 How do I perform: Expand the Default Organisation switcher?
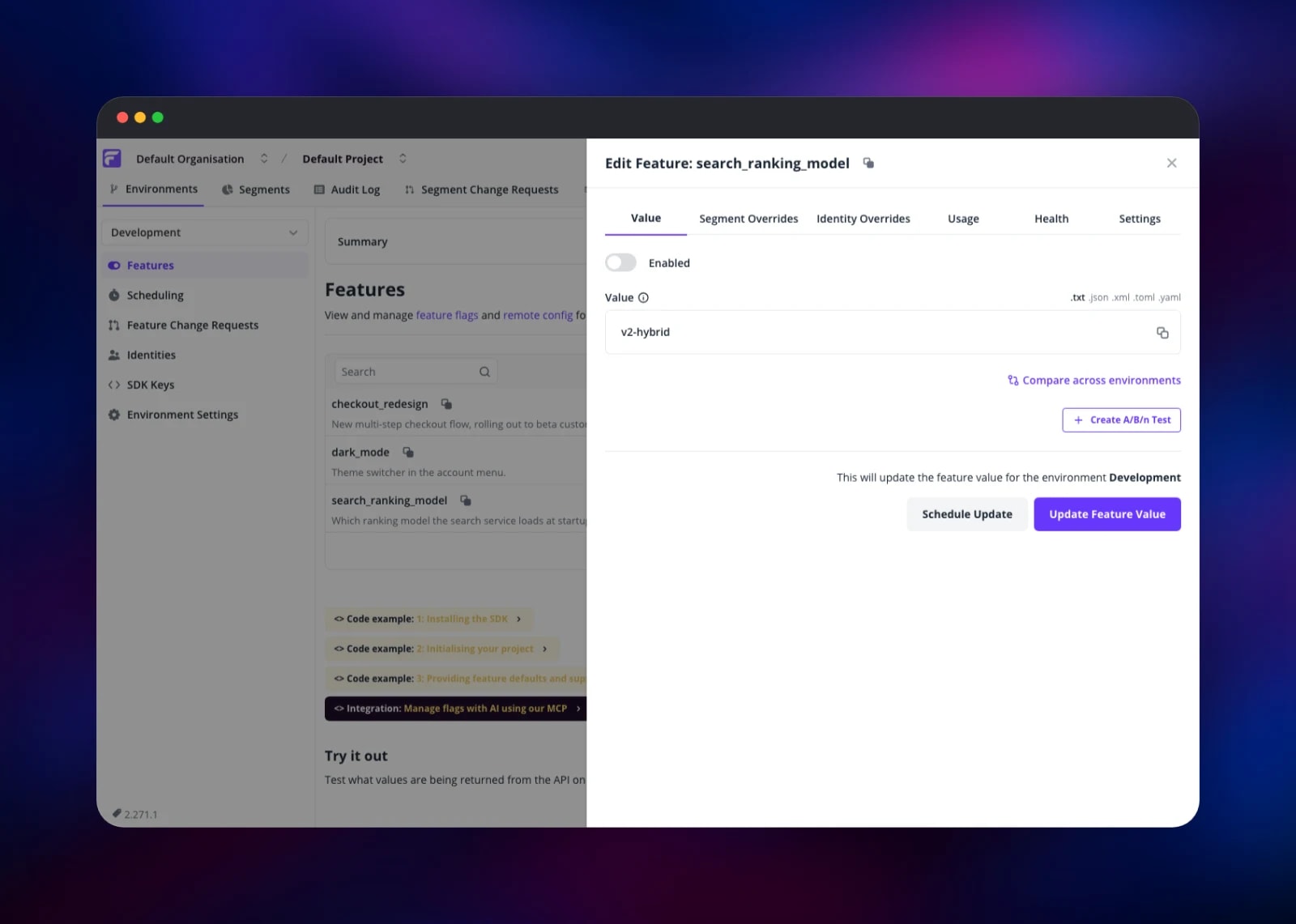click(x=264, y=159)
